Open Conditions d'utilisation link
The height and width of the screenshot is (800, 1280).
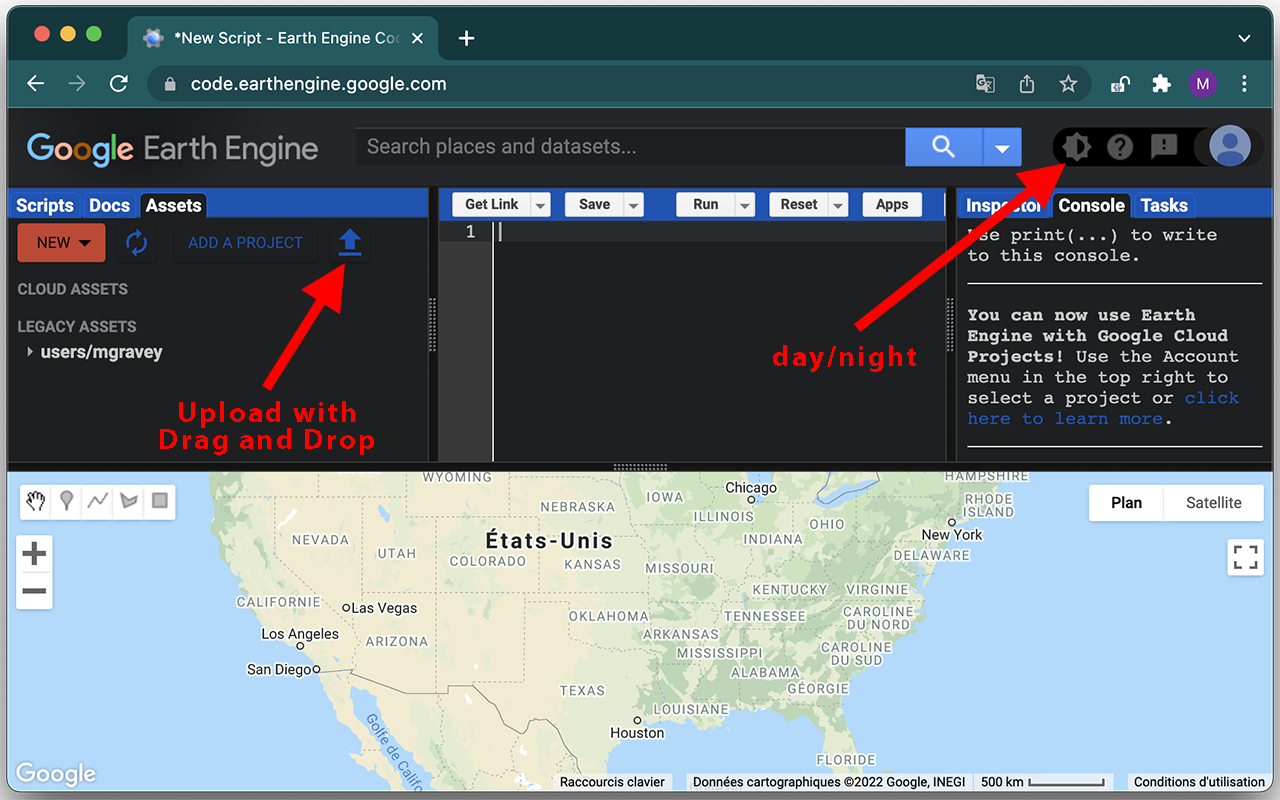point(1199,782)
